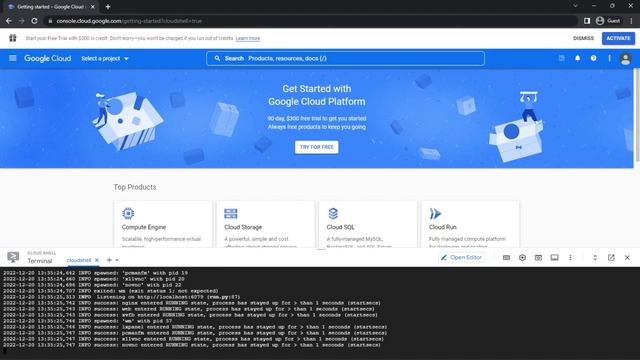The image size is (640, 360).
Task: Click the ACTIVATE button
Action: click(618, 38)
